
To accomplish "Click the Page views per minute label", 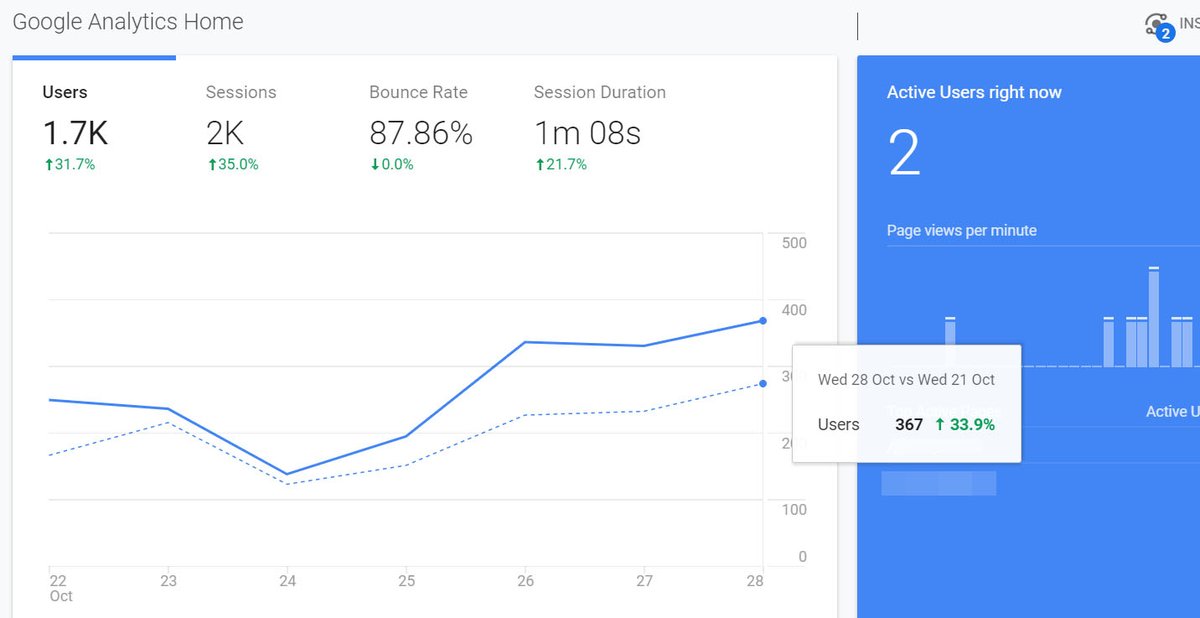I will tap(962, 230).
